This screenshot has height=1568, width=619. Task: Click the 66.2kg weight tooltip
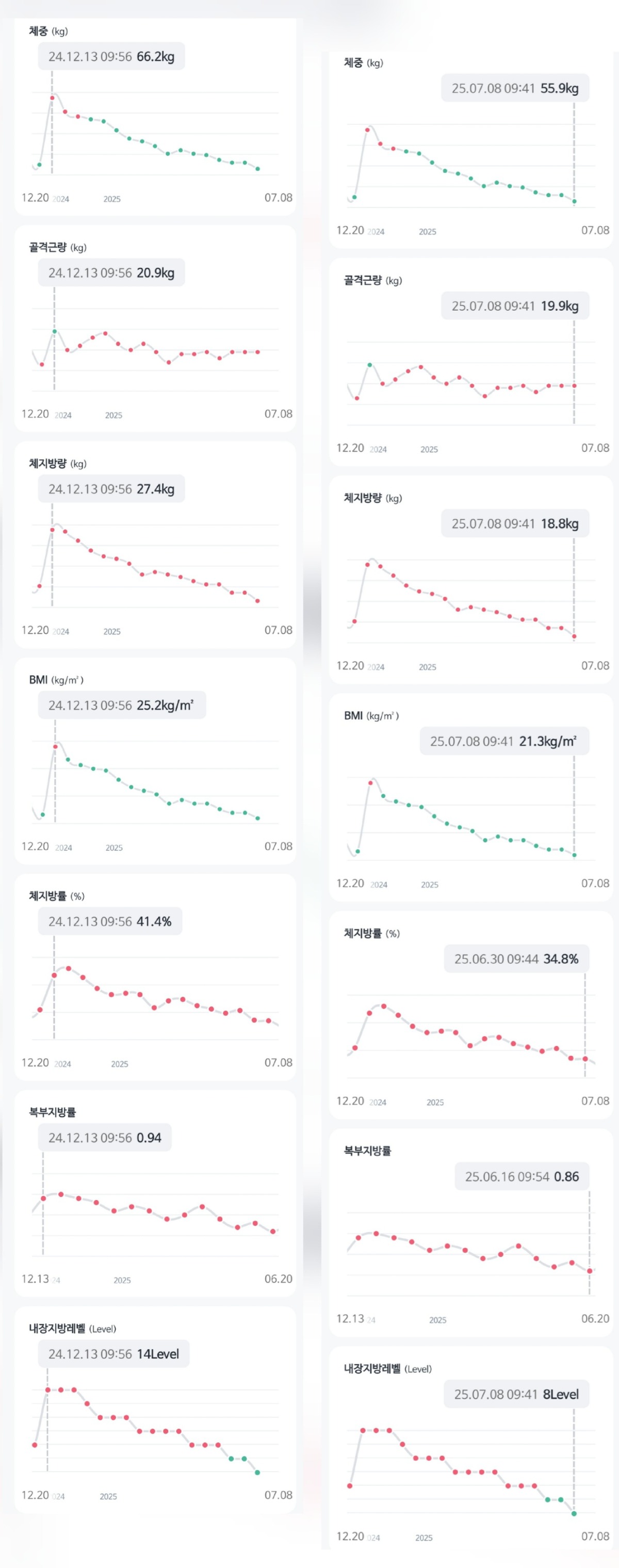111,57
